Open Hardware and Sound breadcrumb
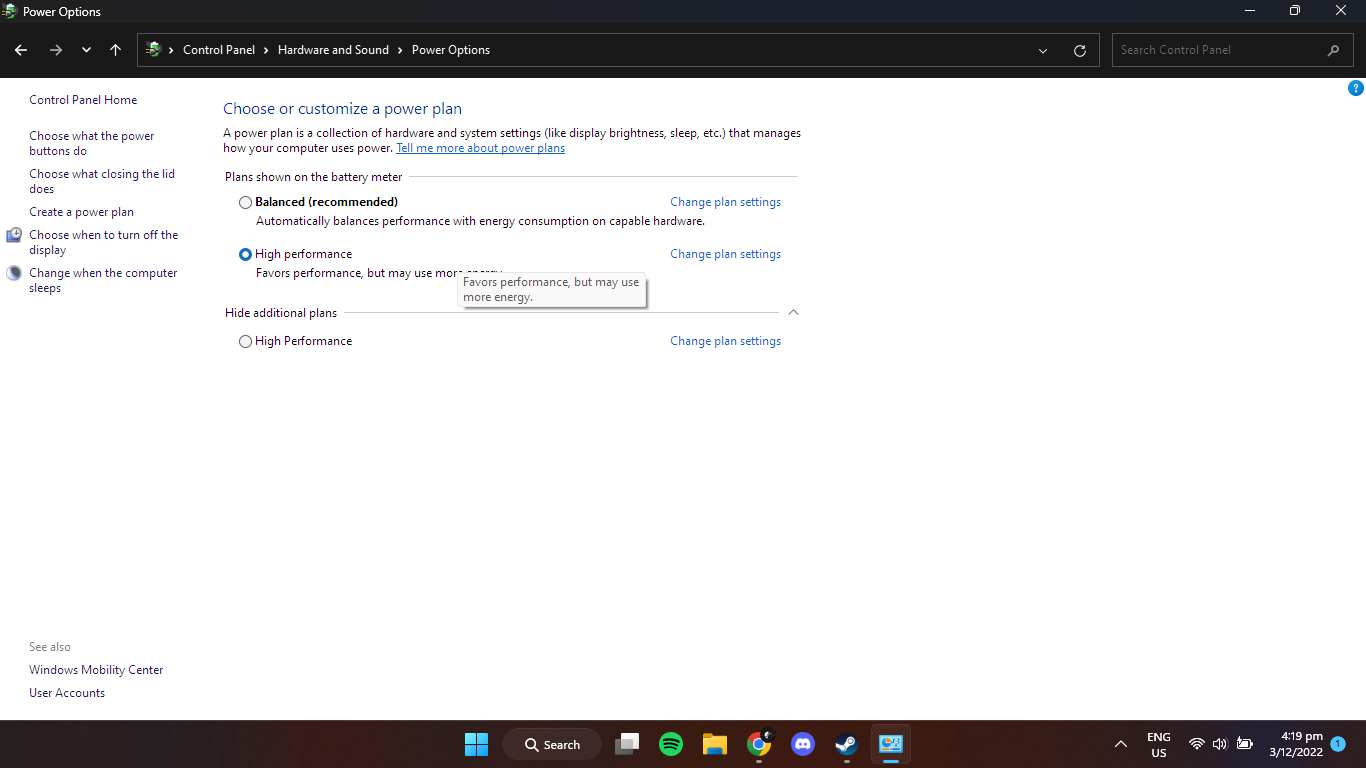 pyautogui.click(x=333, y=50)
